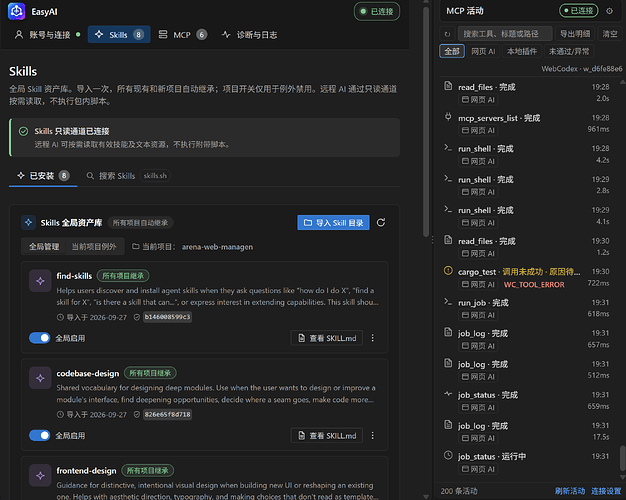Open the run_shell entry taking 2.8s
Viewport: 626px width, 500px height.
[527, 185]
